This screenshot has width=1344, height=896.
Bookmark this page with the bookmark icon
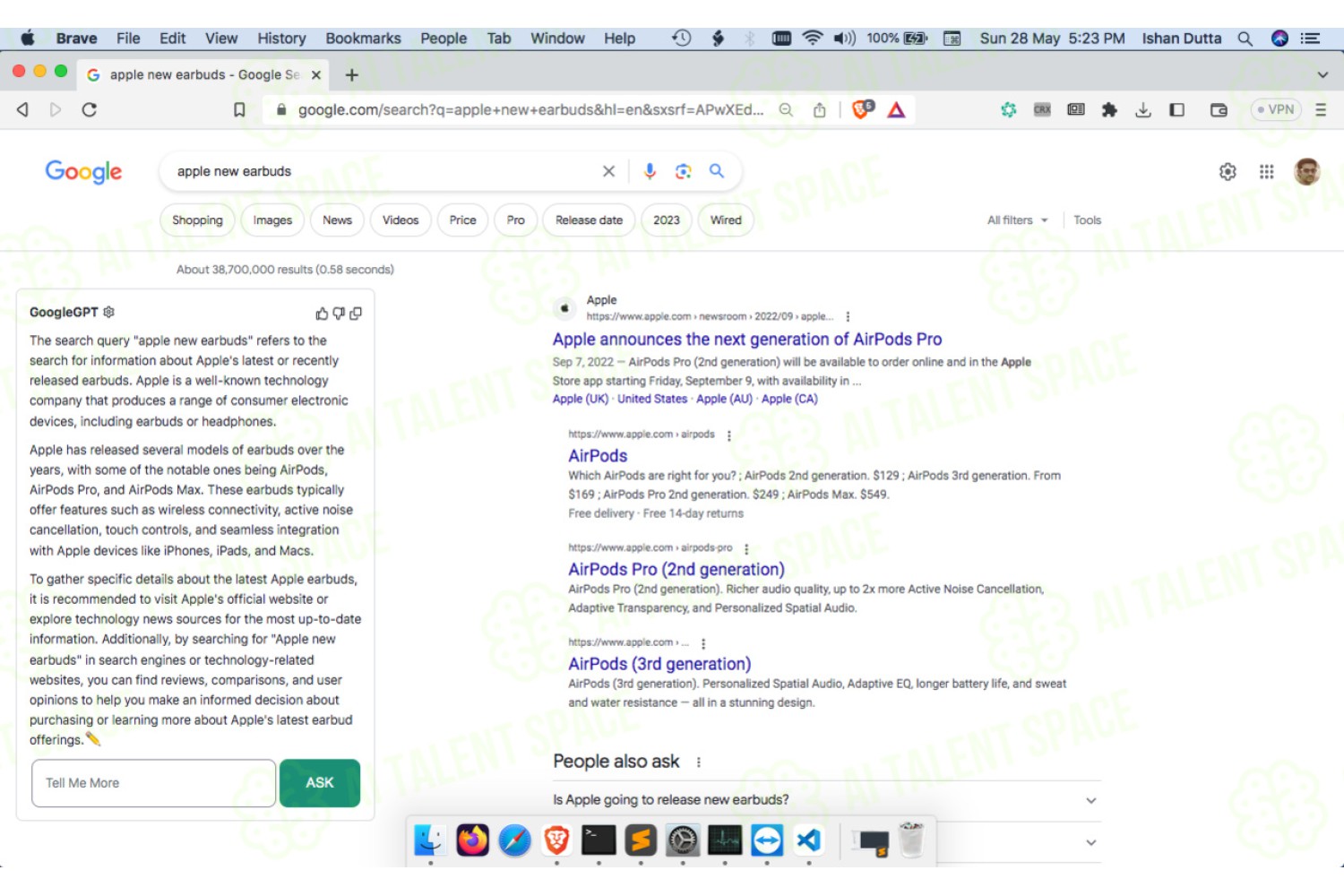point(239,109)
